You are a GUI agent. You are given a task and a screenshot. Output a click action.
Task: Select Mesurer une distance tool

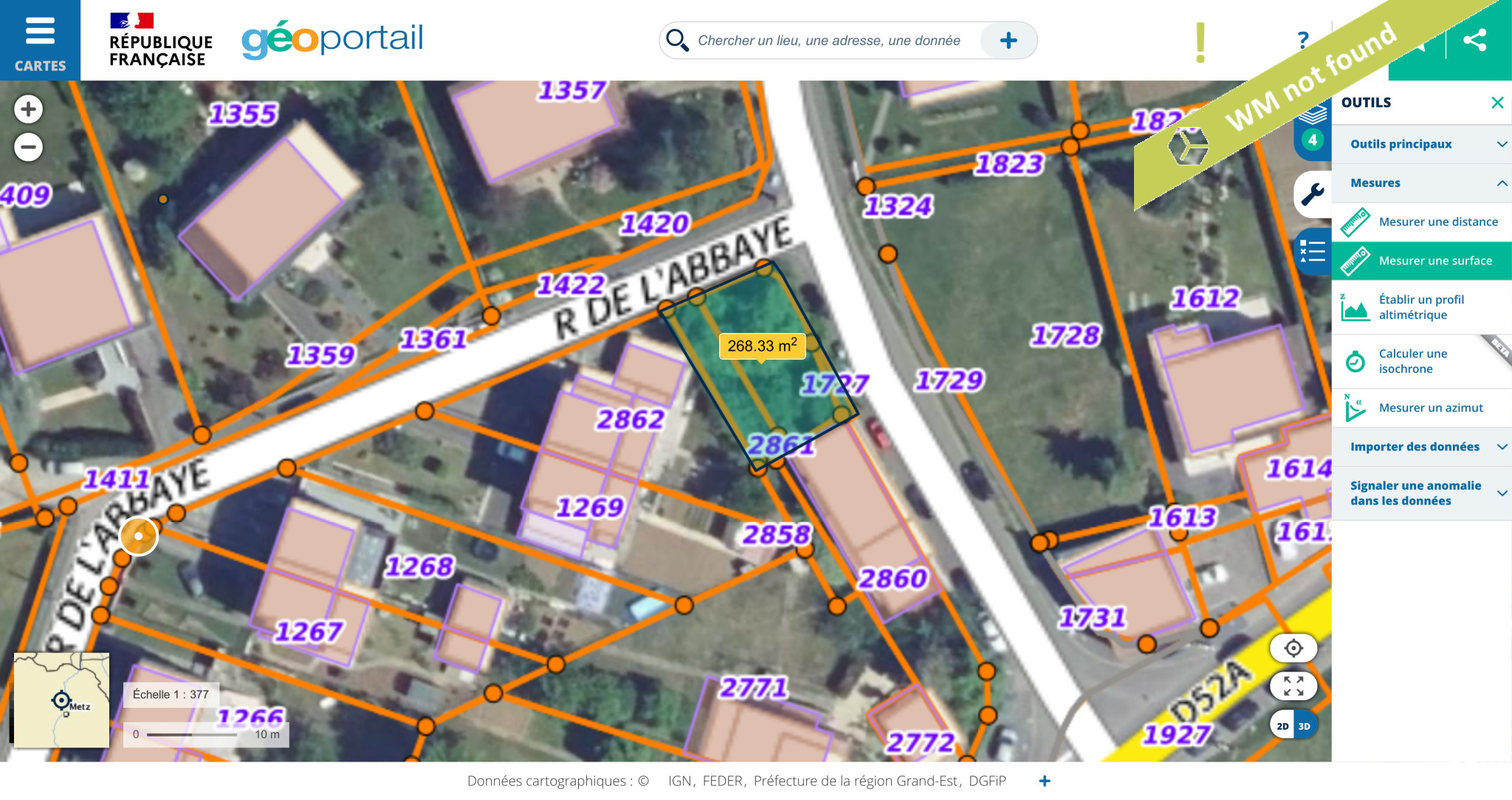[x=1422, y=222]
